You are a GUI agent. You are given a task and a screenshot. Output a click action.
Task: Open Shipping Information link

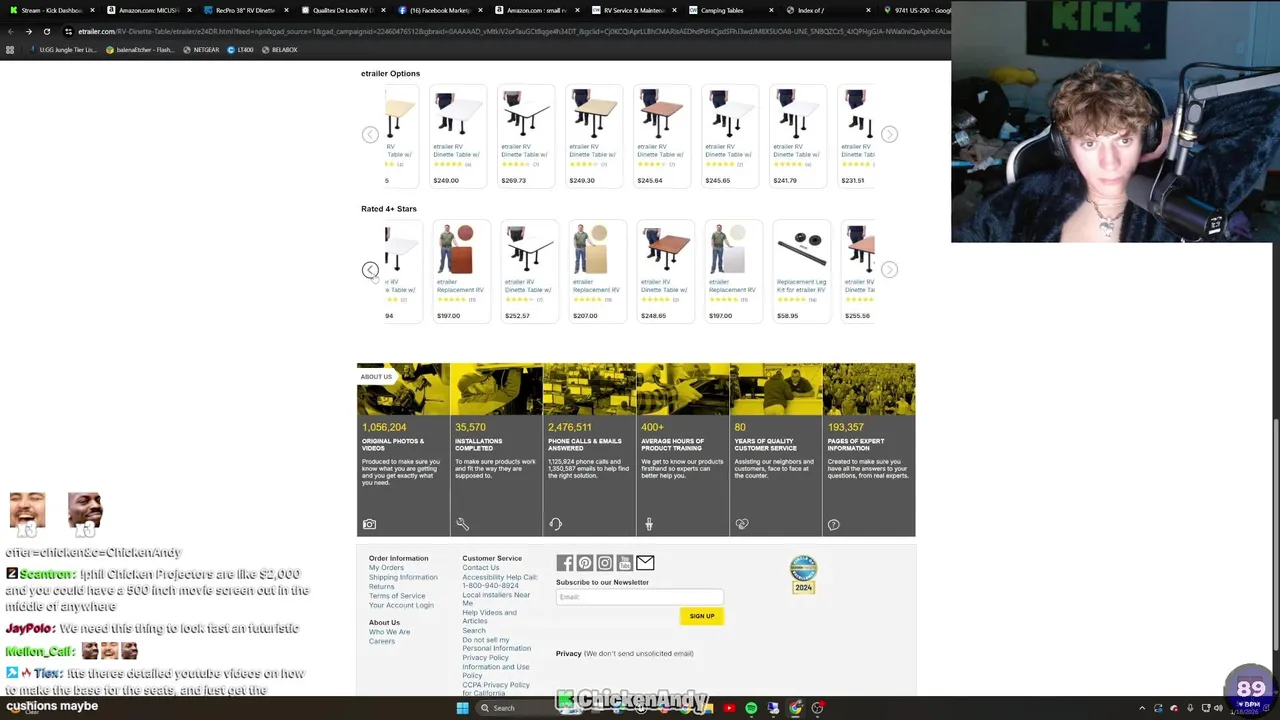click(x=403, y=577)
